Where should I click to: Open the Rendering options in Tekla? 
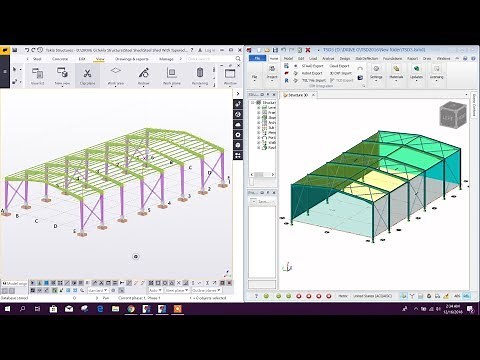pos(200,76)
